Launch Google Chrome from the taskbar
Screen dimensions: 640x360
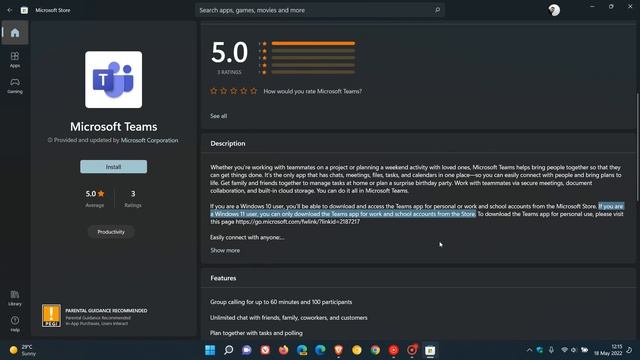[375, 350]
